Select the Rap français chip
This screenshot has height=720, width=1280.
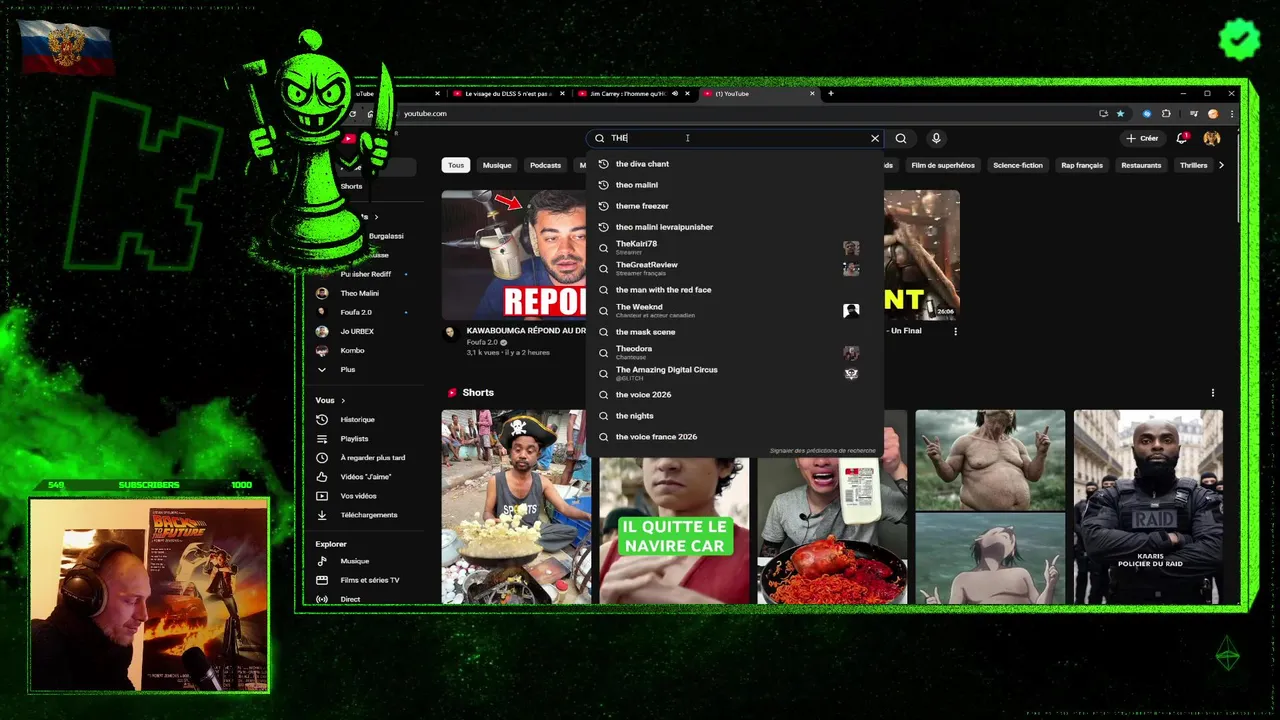tap(1082, 165)
